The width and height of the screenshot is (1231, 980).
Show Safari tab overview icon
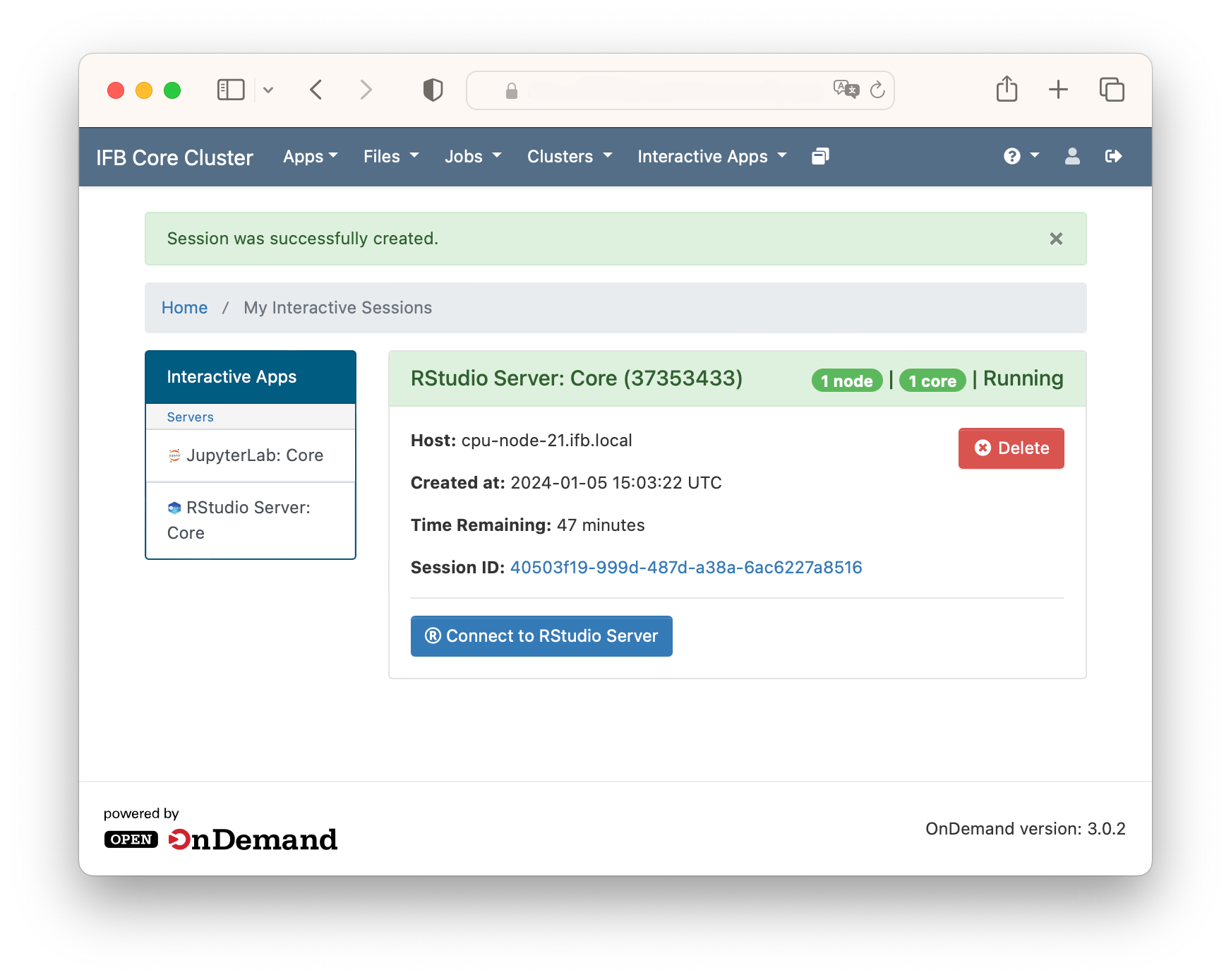[x=1112, y=90]
